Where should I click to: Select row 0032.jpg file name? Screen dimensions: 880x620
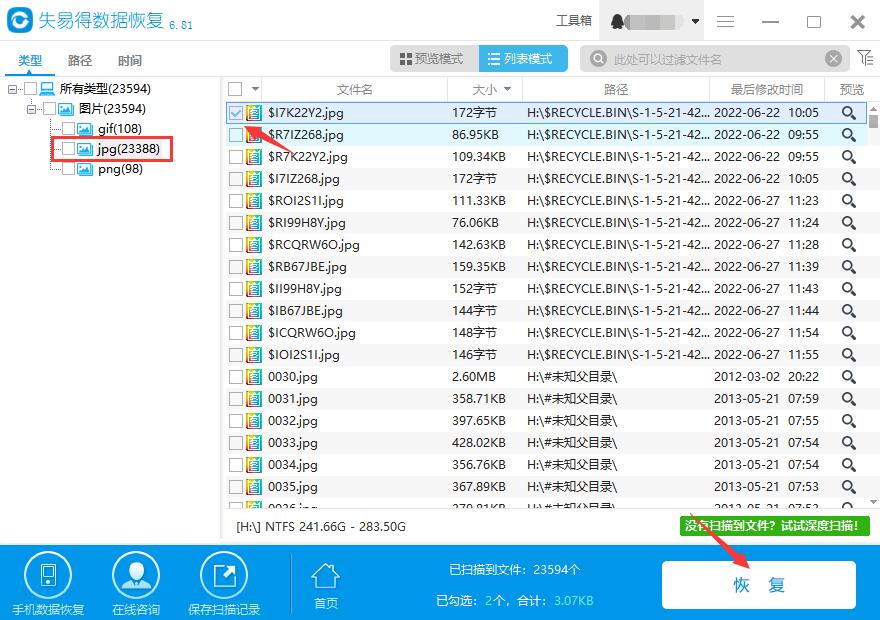tap(293, 421)
